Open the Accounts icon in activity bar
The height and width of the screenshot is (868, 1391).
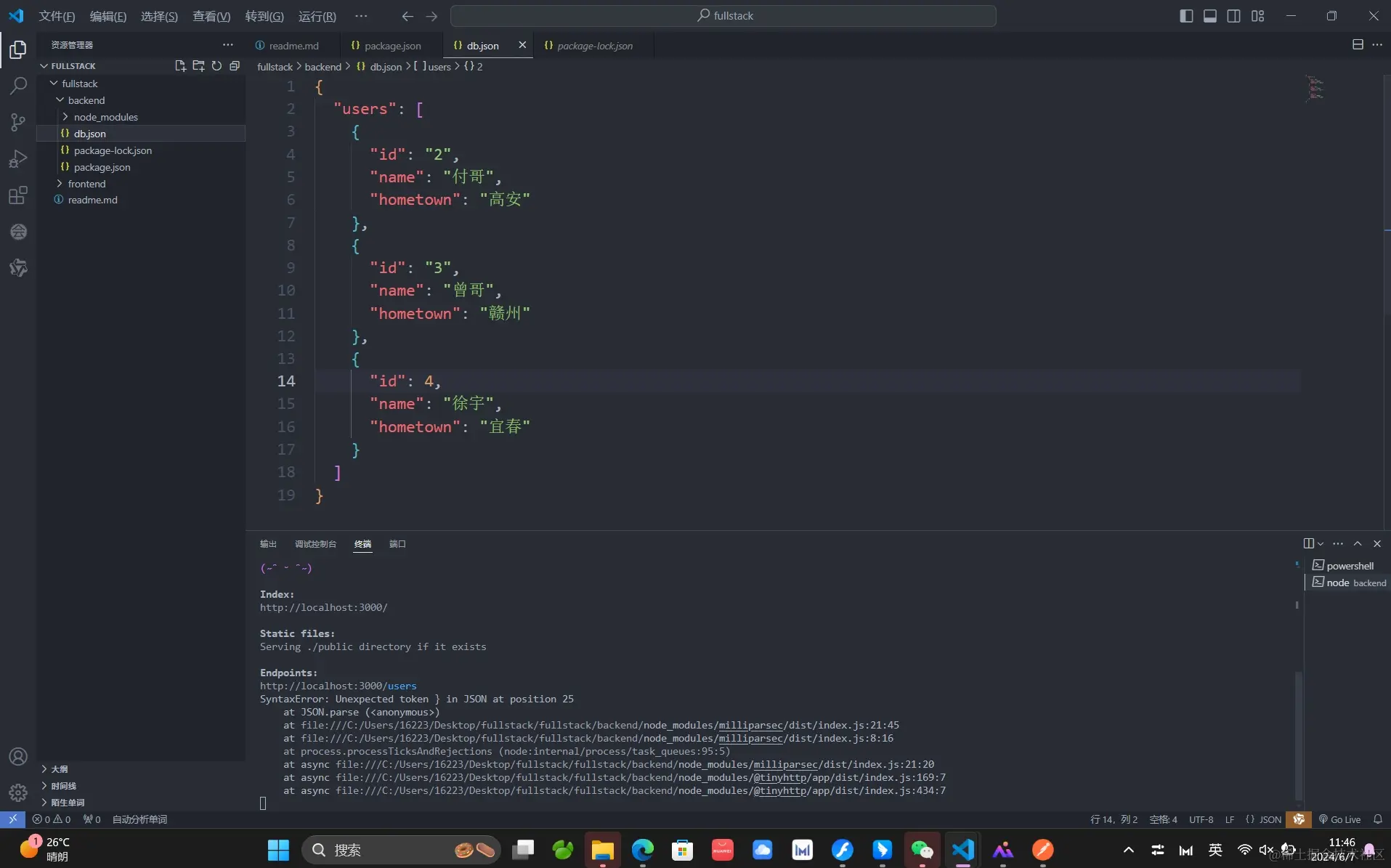coord(18,757)
